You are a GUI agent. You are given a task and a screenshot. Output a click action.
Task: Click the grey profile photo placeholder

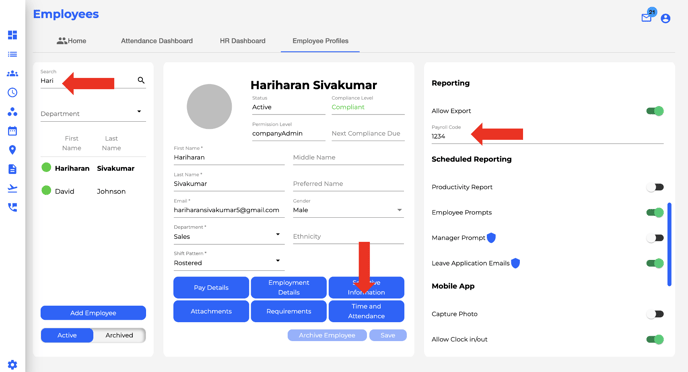(209, 107)
